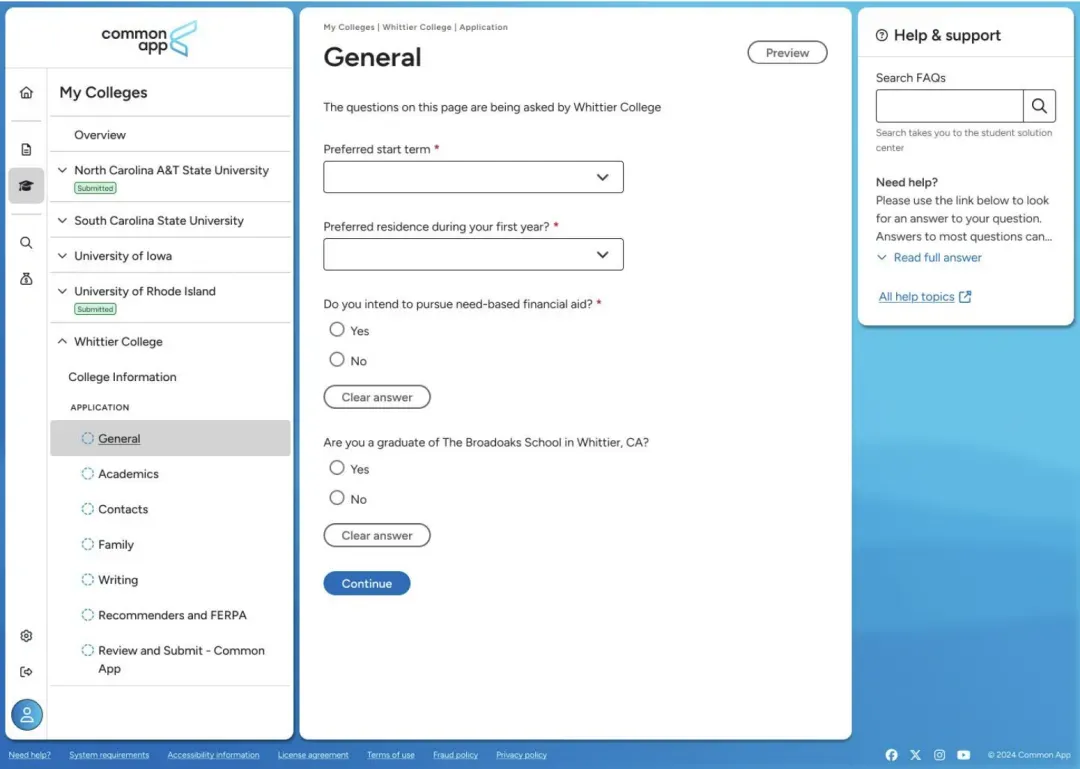Open the System requirements footer link
The height and width of the screenshot is (769, 1080).
pos(109,755)
